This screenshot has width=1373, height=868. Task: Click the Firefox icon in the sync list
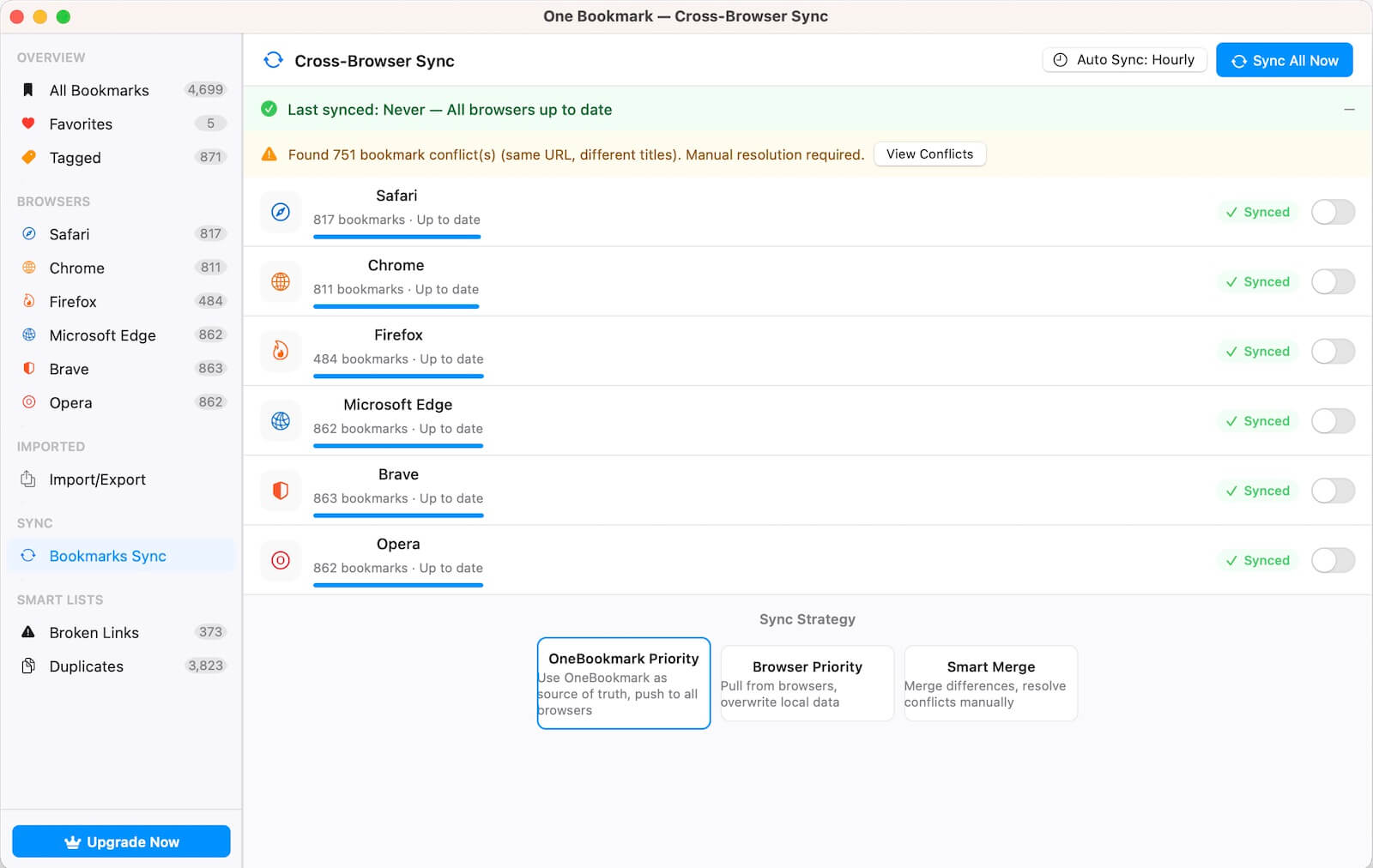pos(281,351)
